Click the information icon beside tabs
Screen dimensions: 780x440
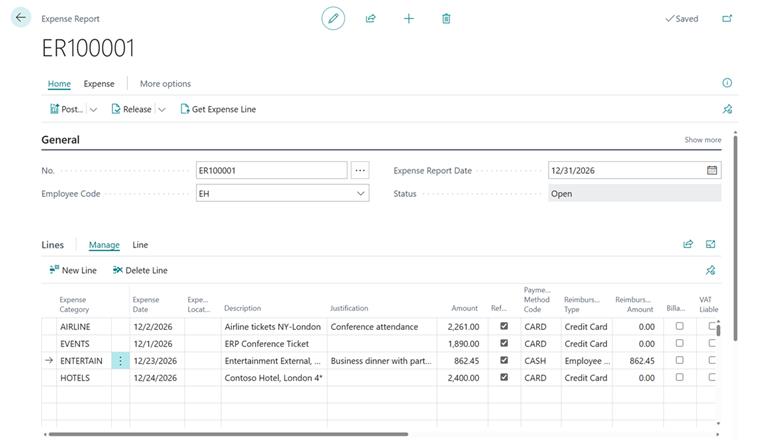(727, 83)
